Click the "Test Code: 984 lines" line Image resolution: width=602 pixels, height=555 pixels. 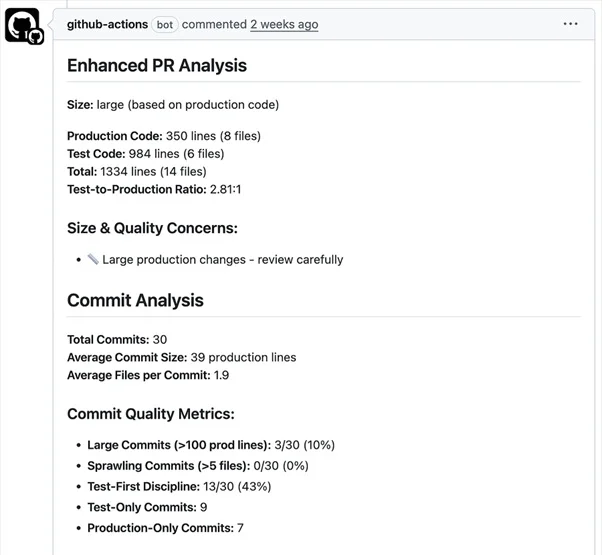(x=145, y=154)
